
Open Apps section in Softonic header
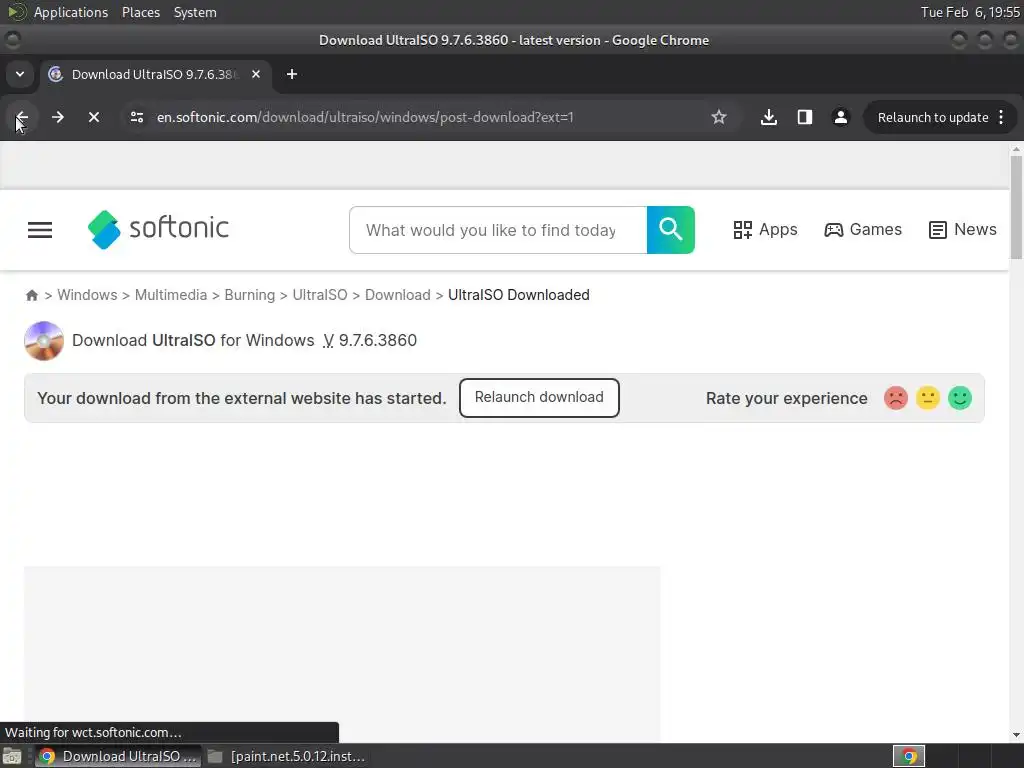coord(765,230)
